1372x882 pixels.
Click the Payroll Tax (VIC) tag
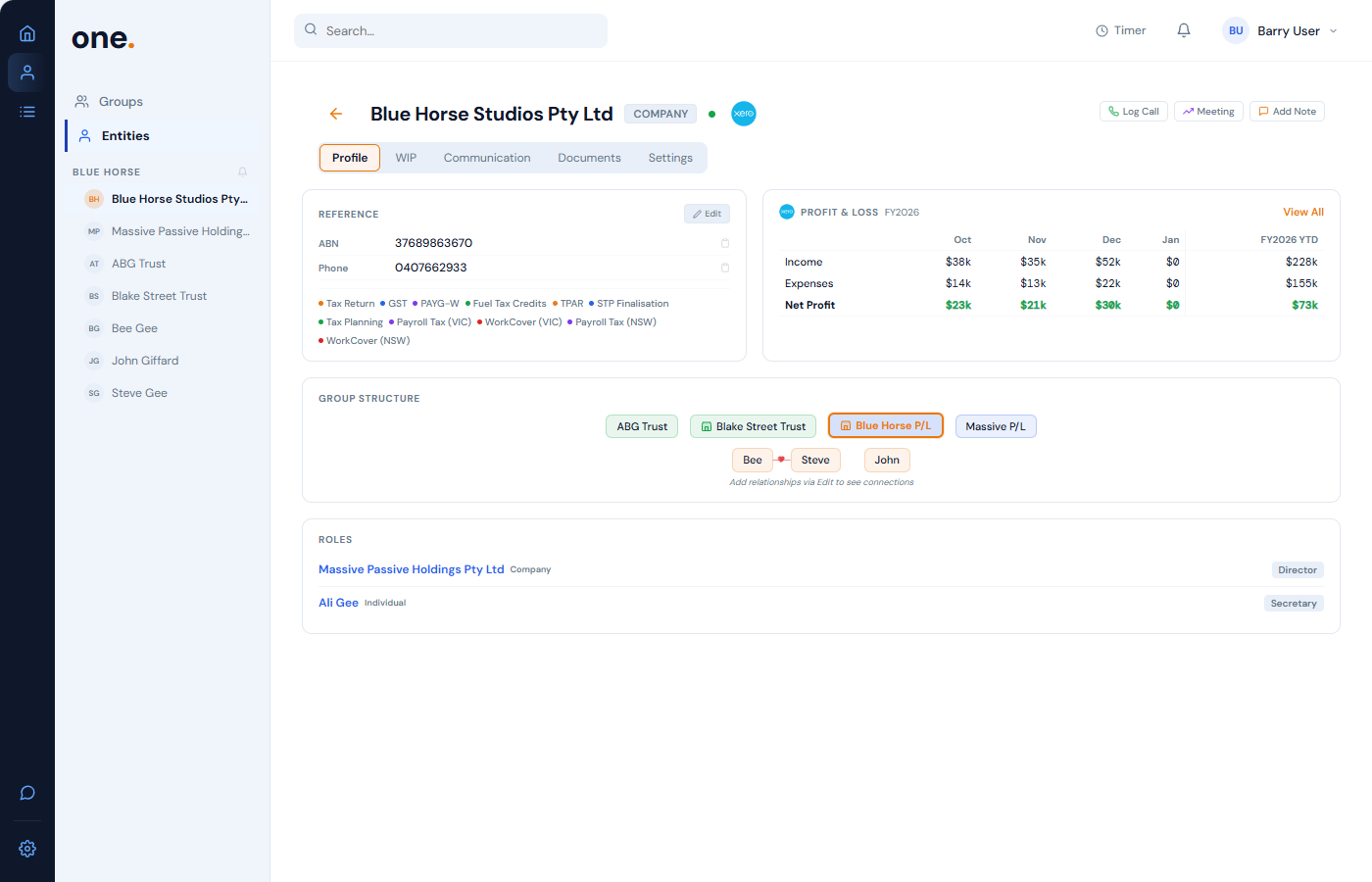click(430, 322)
